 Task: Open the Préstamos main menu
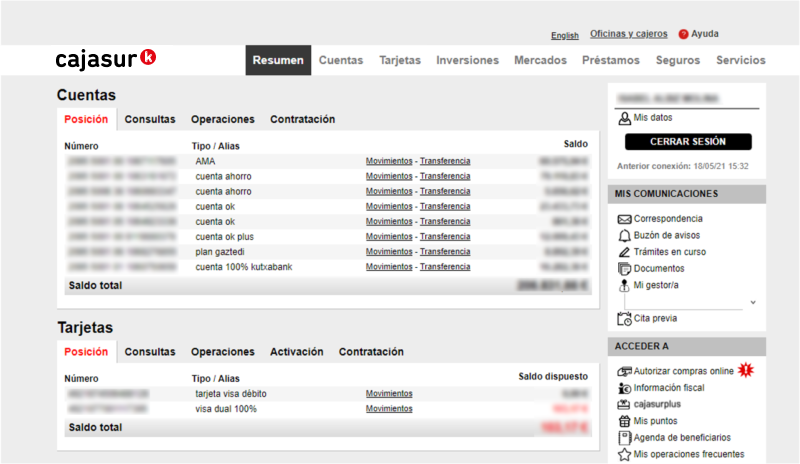(611, 60)
